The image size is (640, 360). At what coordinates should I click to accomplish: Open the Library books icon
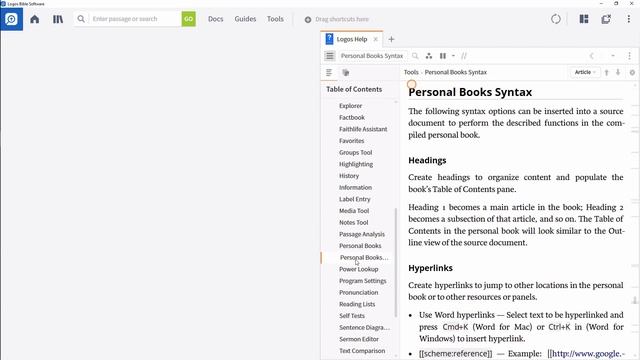(58, 19)
